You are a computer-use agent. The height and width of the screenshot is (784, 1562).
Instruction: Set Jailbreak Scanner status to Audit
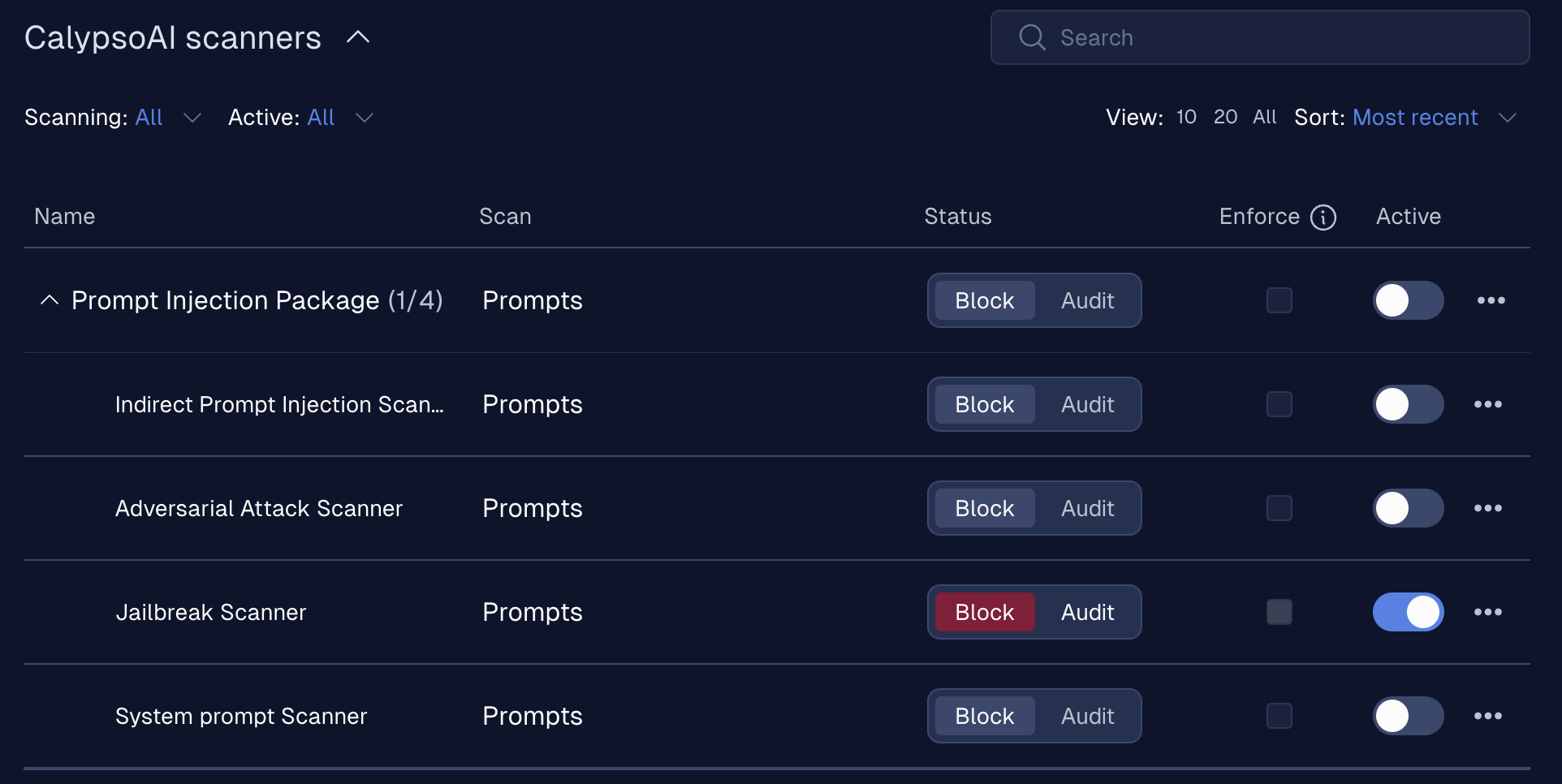point(1087,612)
